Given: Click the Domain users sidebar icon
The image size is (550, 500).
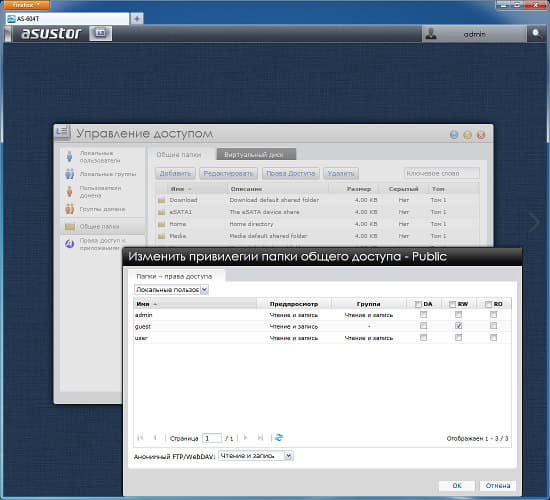Looking at the screenshot, I should (x=69, y=191).
